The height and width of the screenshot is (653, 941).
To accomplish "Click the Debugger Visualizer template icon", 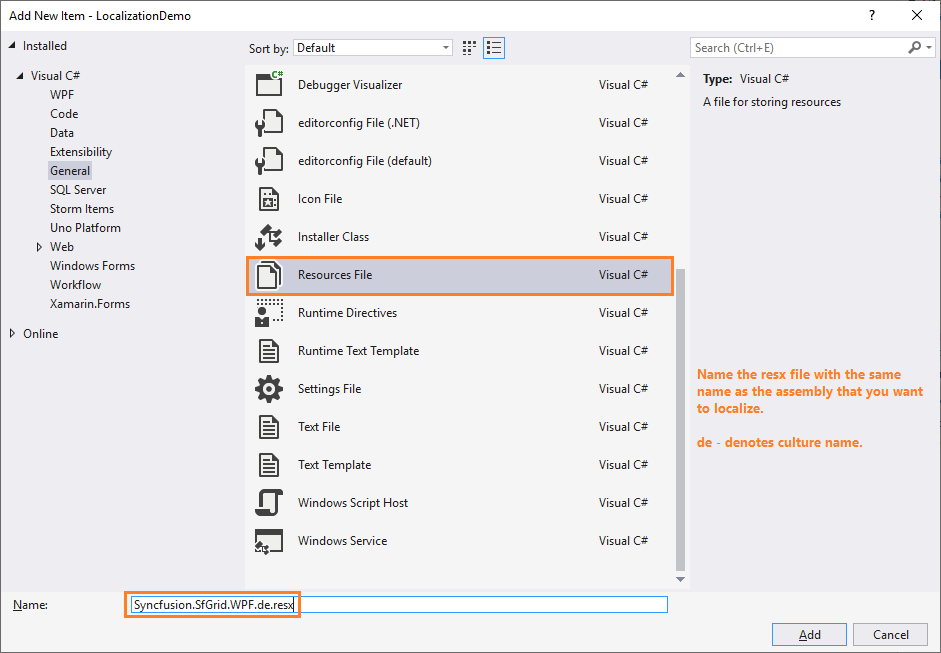I will tap(269, 85).
